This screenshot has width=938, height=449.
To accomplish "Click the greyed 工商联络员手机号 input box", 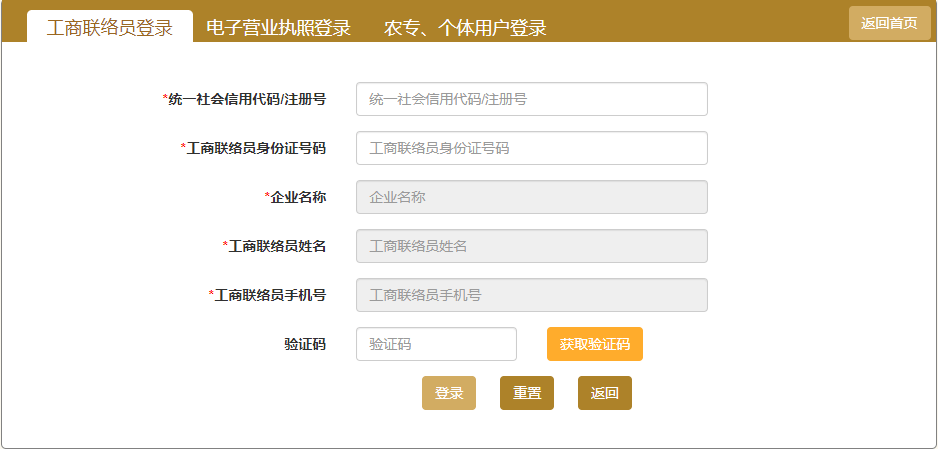I will tap(531, 295).
